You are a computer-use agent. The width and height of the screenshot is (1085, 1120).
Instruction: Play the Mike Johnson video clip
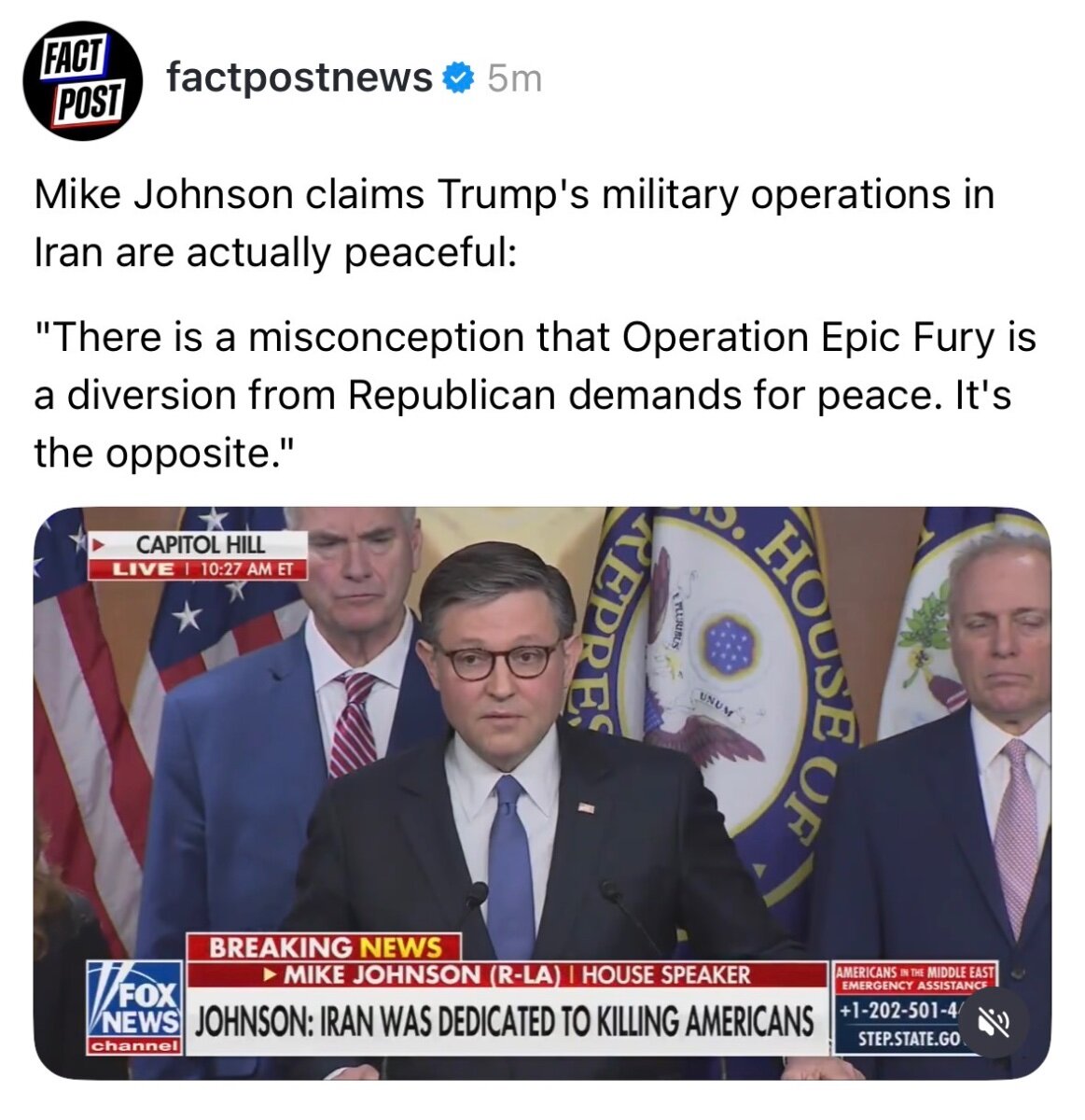coord(542,793)
